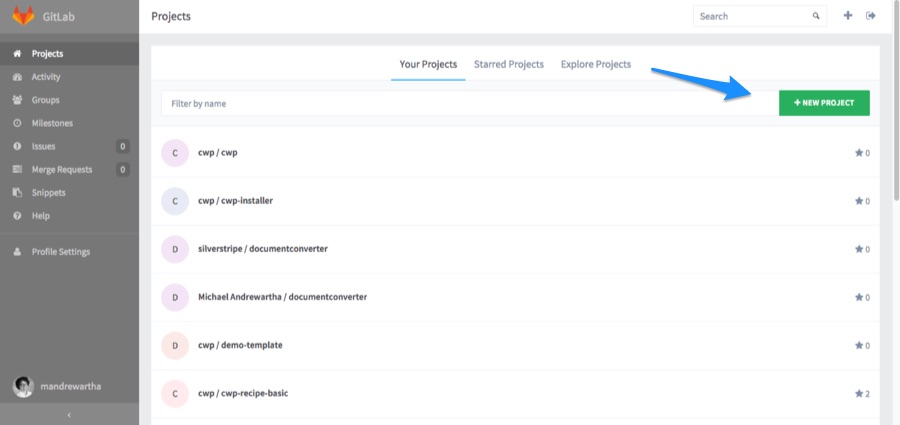The width and height of the screenshot is (900, 425).
Task: Open Milestones in the sidebar
Action: pos(69,123)
